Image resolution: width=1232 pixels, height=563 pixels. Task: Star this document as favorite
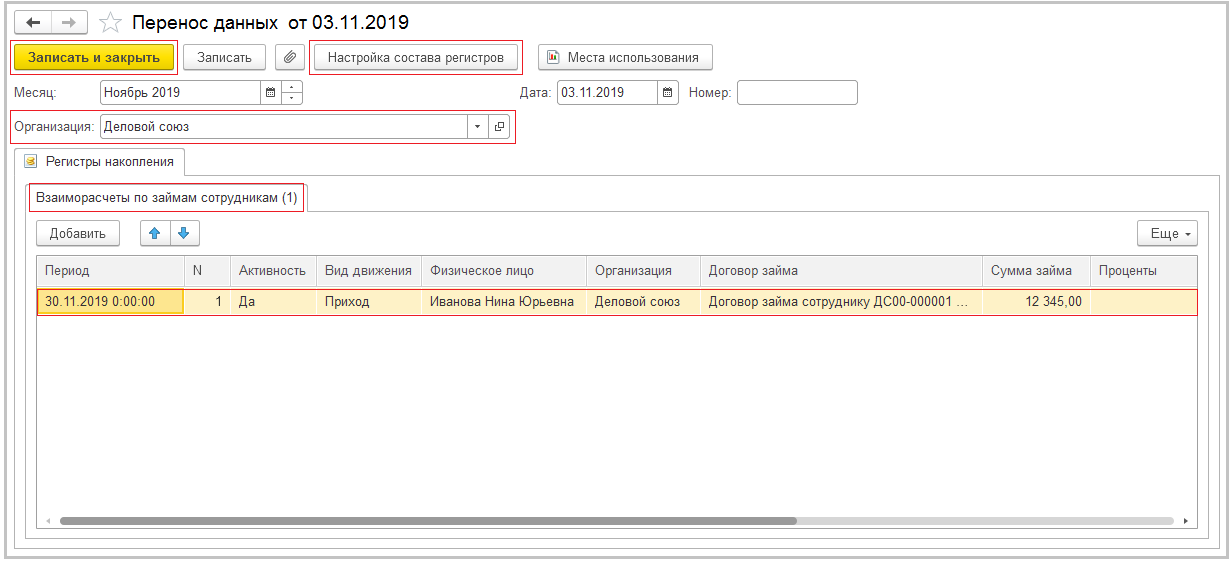tap(111, 22)
